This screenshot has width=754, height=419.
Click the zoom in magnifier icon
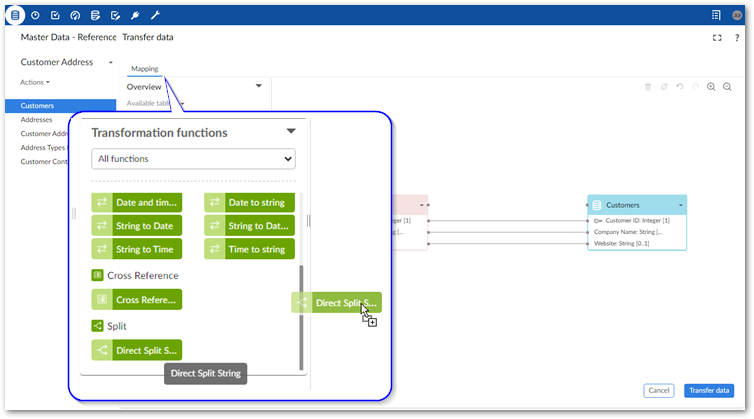coord(711,87)
